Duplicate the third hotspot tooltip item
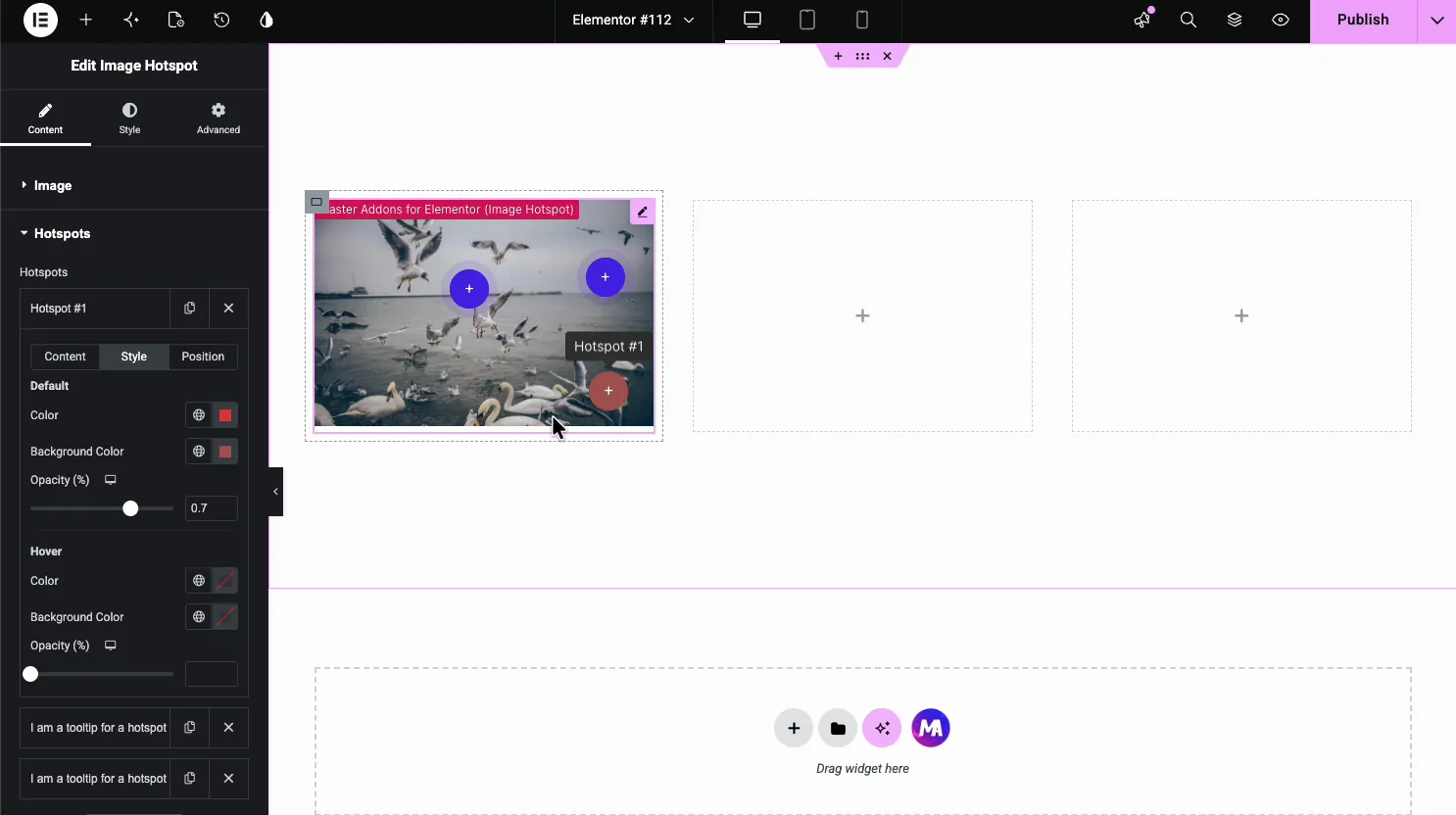This screenshot has height=815, width=1456. [x=189, y=779]
